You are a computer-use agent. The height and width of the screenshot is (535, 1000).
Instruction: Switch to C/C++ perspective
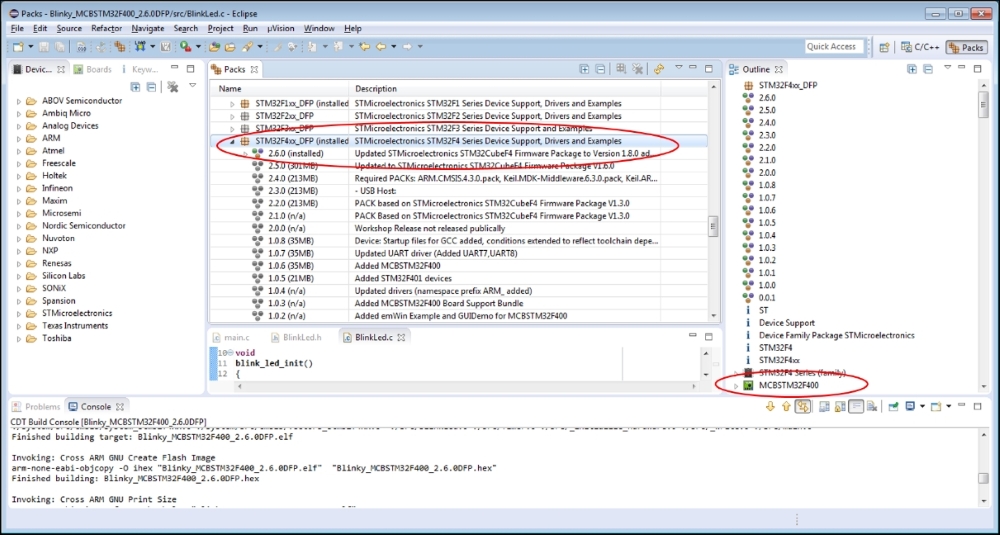[917, 47]
